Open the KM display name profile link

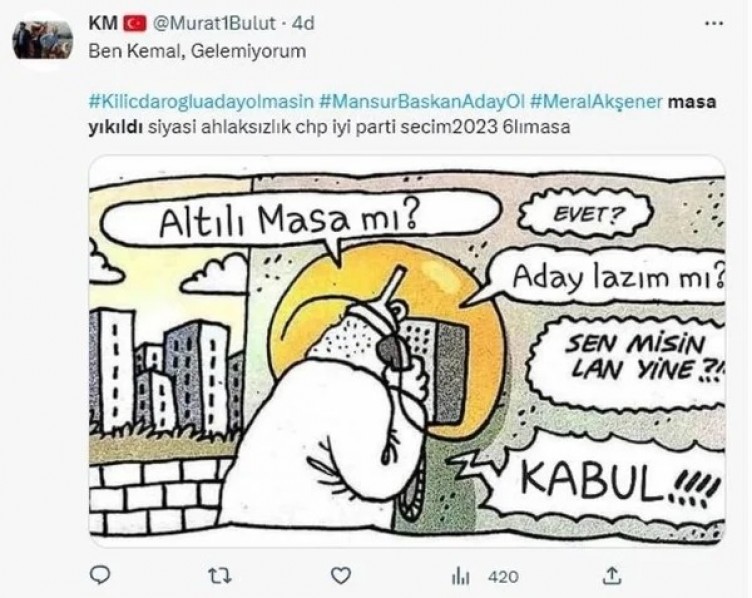[x=103, y=23]
